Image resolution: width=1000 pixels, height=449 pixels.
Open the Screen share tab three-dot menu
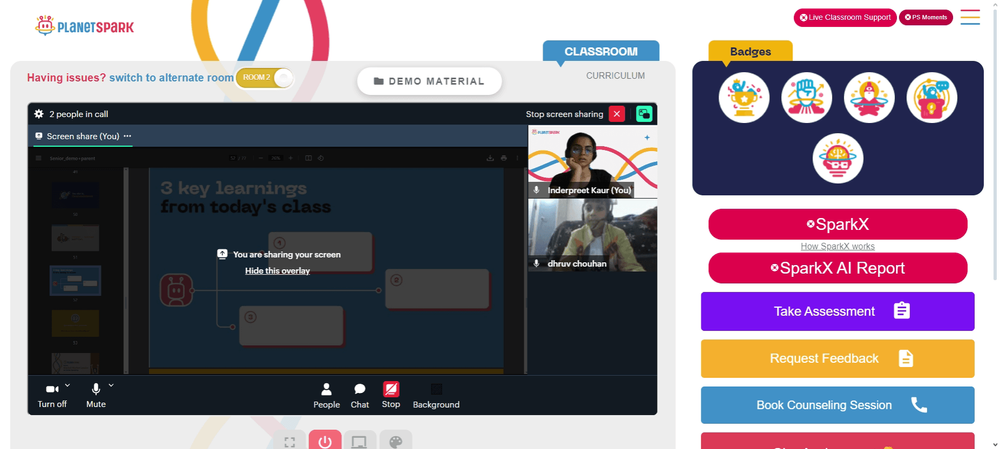click(x=128, y=136)
